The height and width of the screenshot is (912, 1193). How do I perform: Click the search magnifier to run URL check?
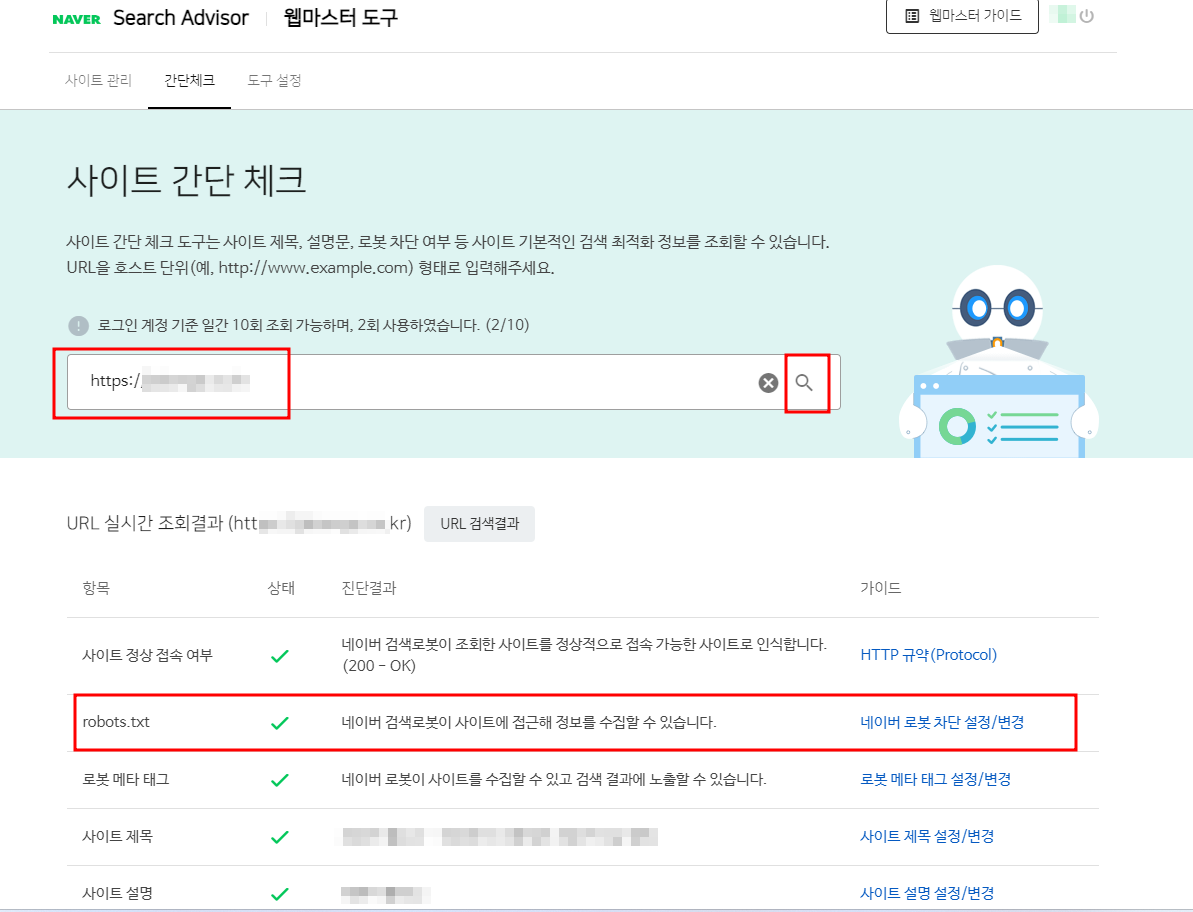806,382
